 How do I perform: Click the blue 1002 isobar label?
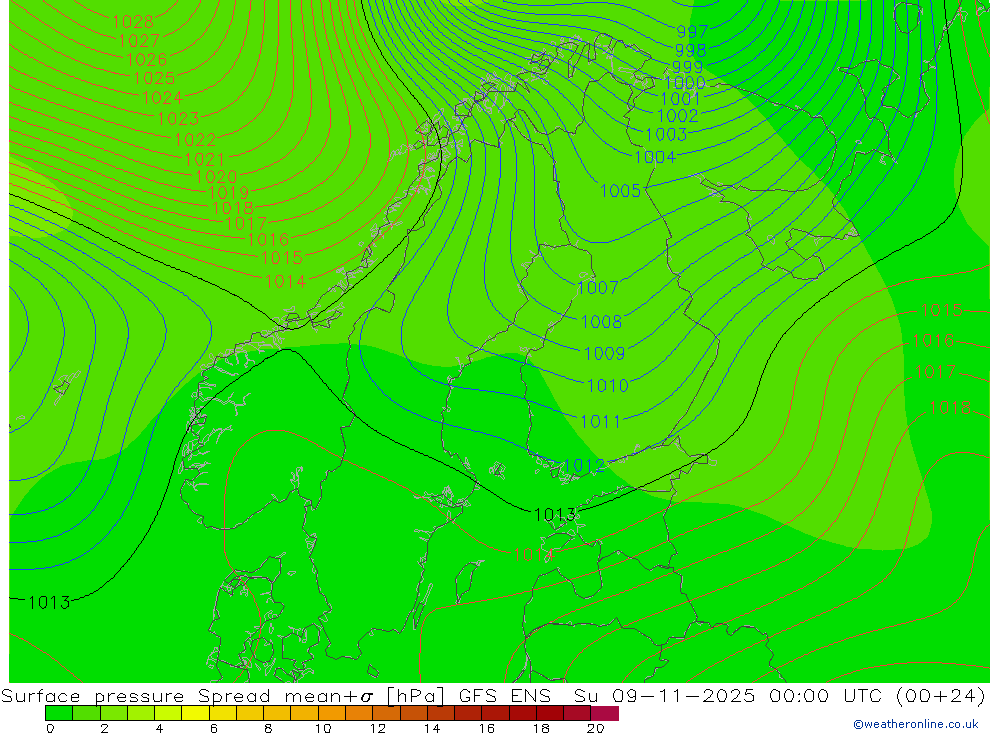coord(678,116)
